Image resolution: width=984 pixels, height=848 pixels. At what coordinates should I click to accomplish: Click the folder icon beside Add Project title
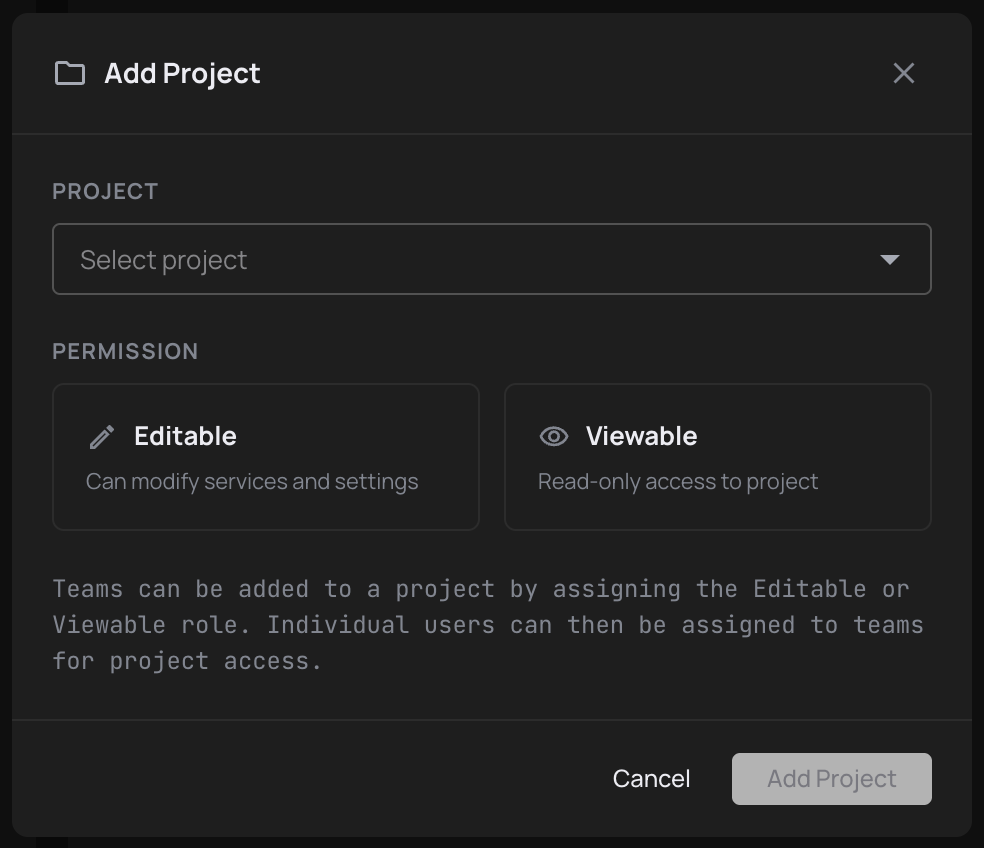click(70, 73)
